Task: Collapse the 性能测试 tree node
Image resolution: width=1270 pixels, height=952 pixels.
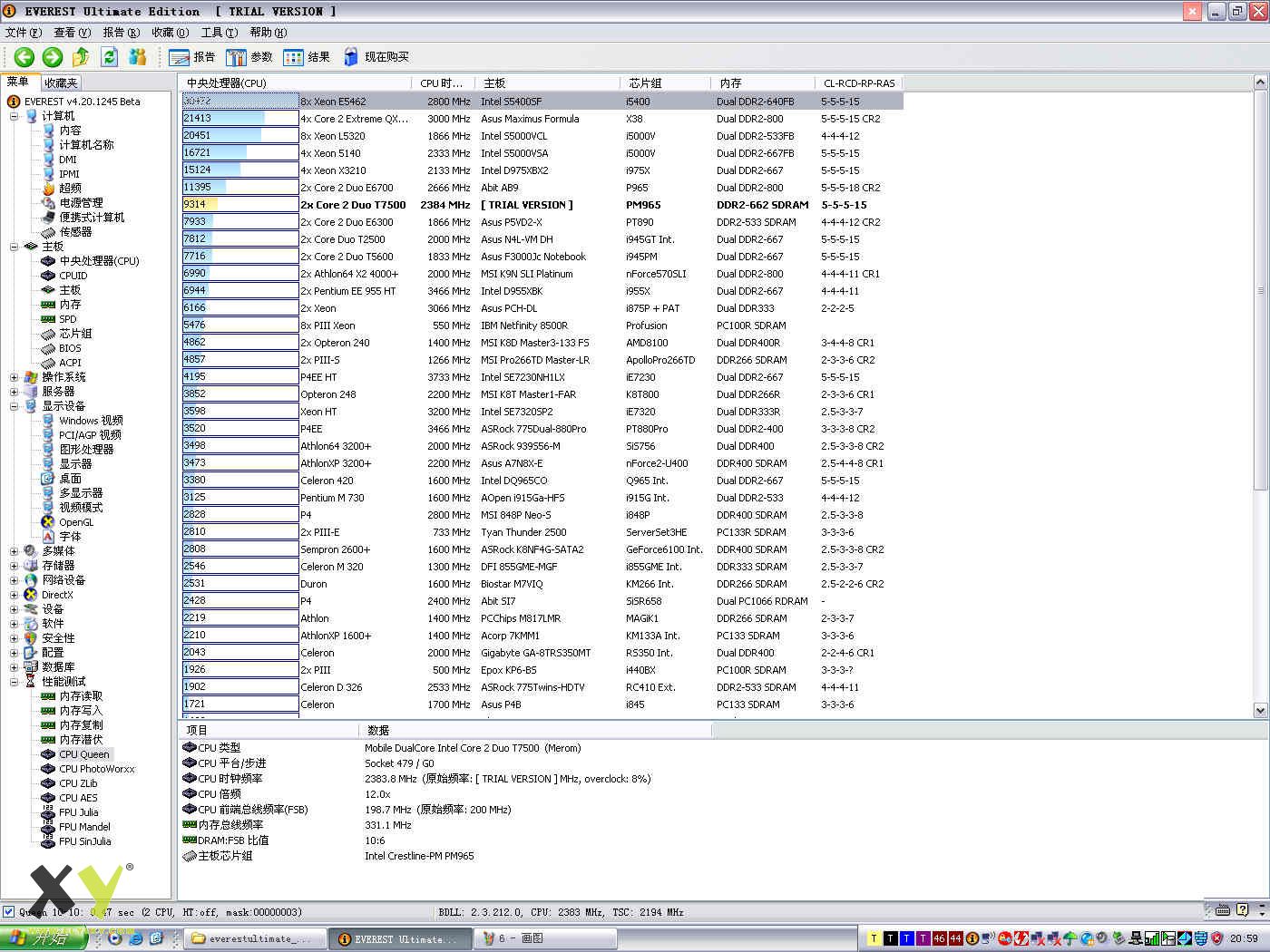Action: [x=14, y=682]
